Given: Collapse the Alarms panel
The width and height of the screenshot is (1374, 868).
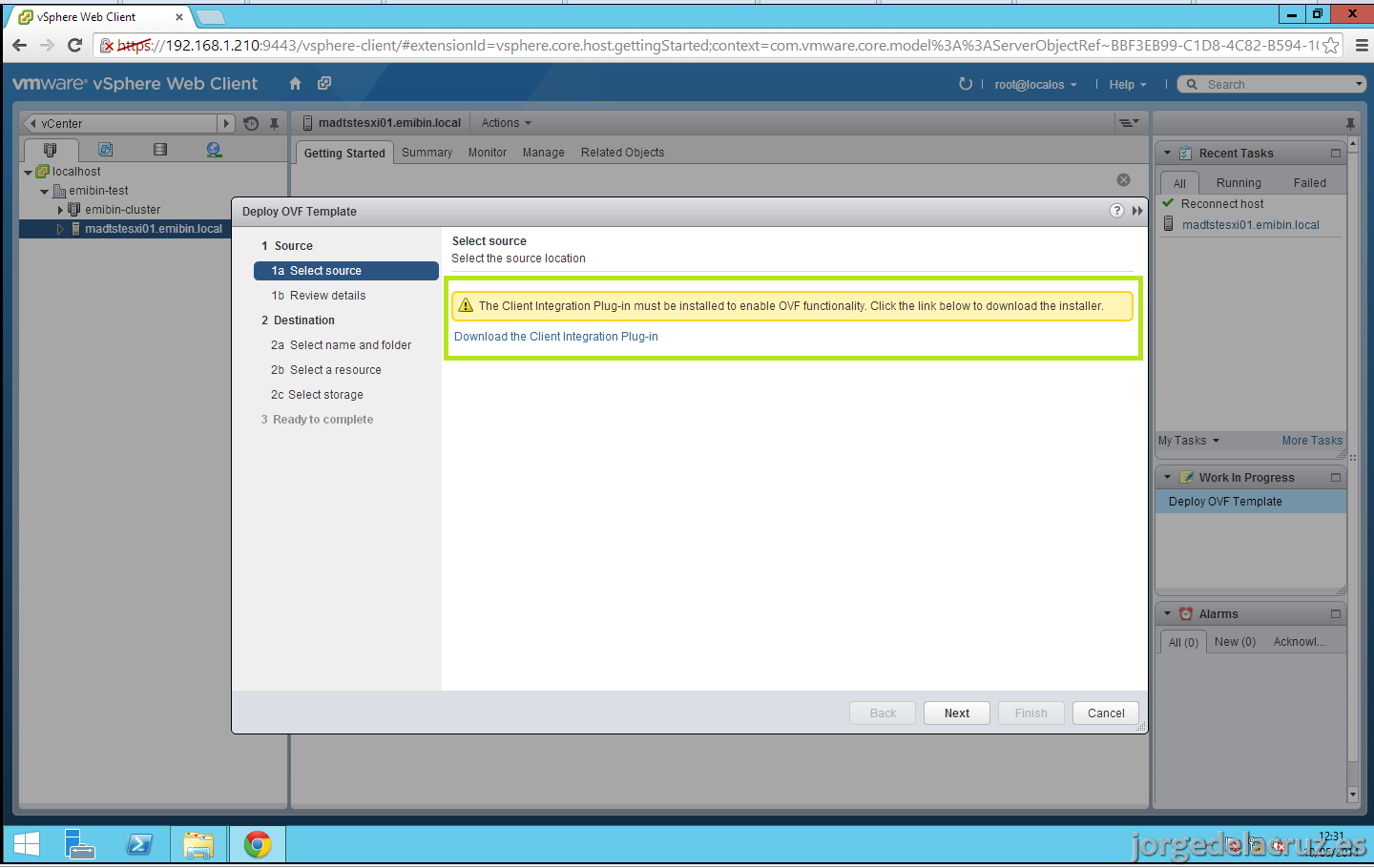Looking at the screenshot, I should click(1167, 614).
